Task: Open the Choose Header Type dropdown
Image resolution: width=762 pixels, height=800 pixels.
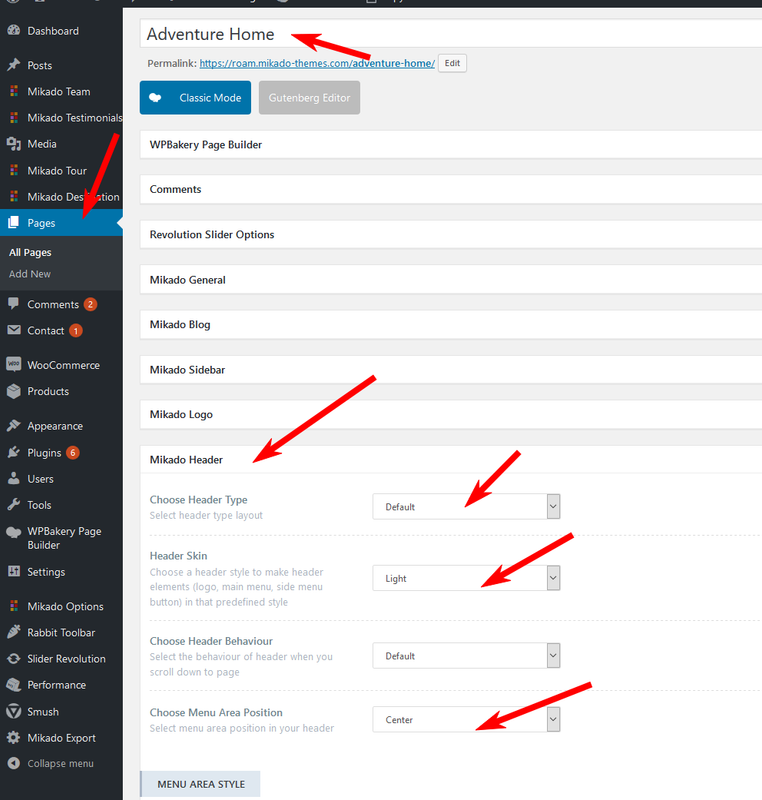Action: [x=466, y=507]
